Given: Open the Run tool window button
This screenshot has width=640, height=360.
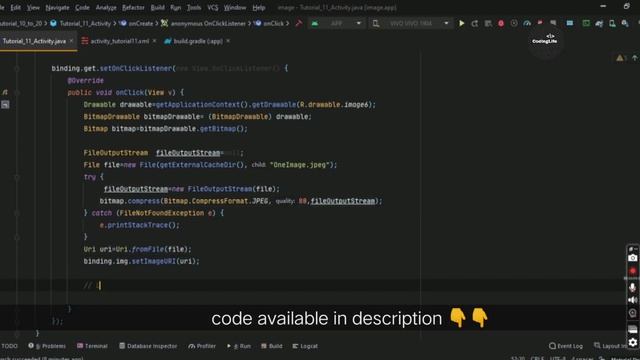Looking at the screenshot, I should click(239, 346).
